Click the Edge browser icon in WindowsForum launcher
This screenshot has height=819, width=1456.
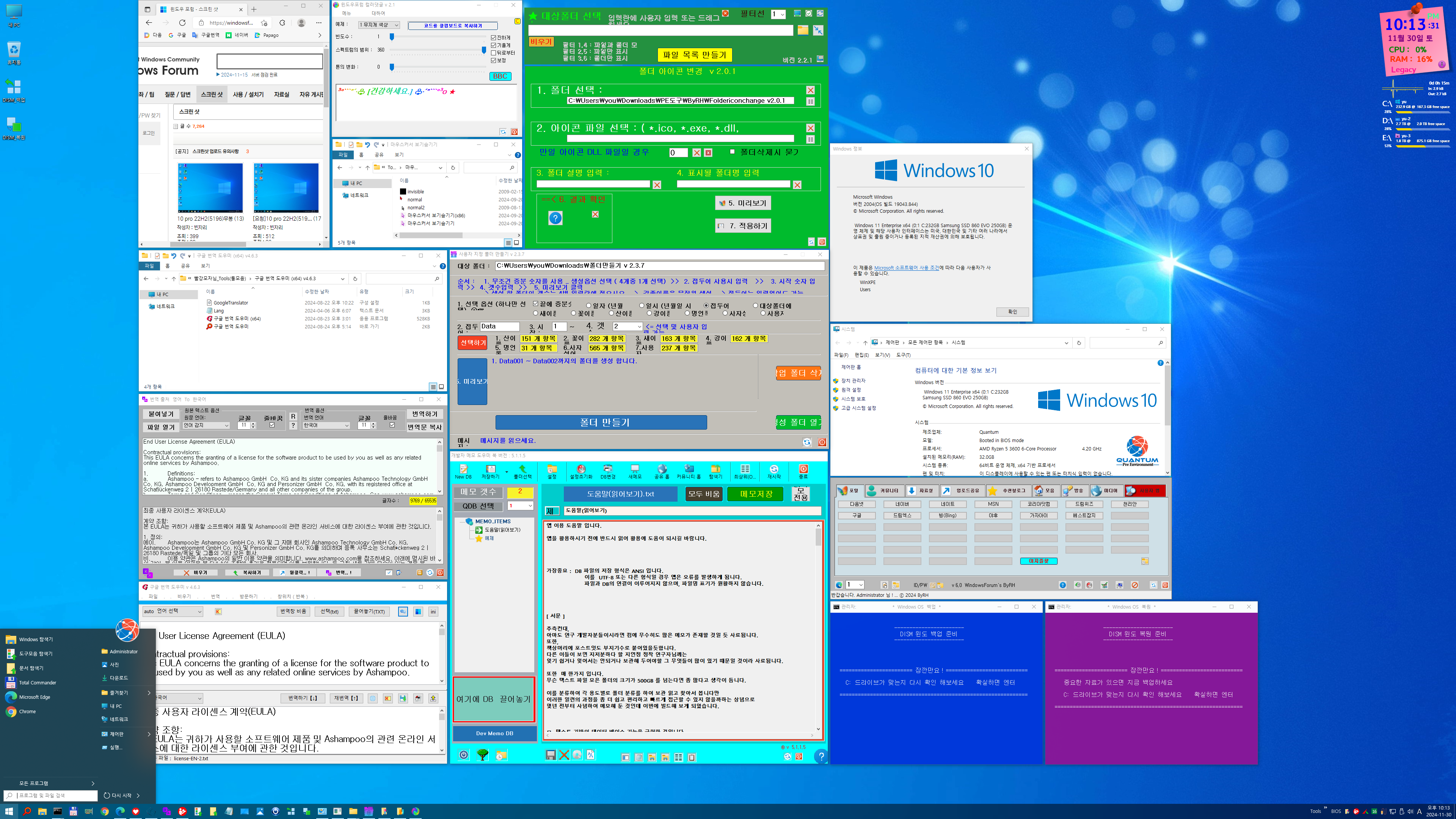point(839,585)
